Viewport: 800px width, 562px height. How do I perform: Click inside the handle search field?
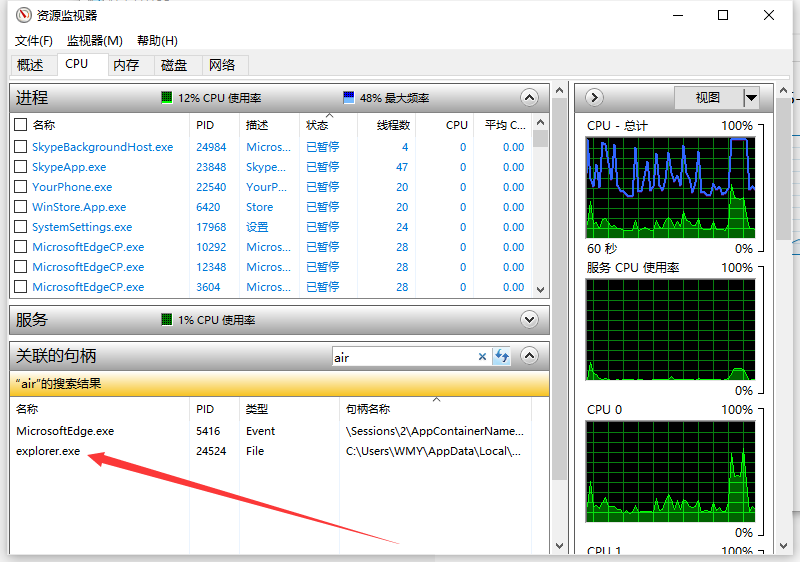click(404, 357)
